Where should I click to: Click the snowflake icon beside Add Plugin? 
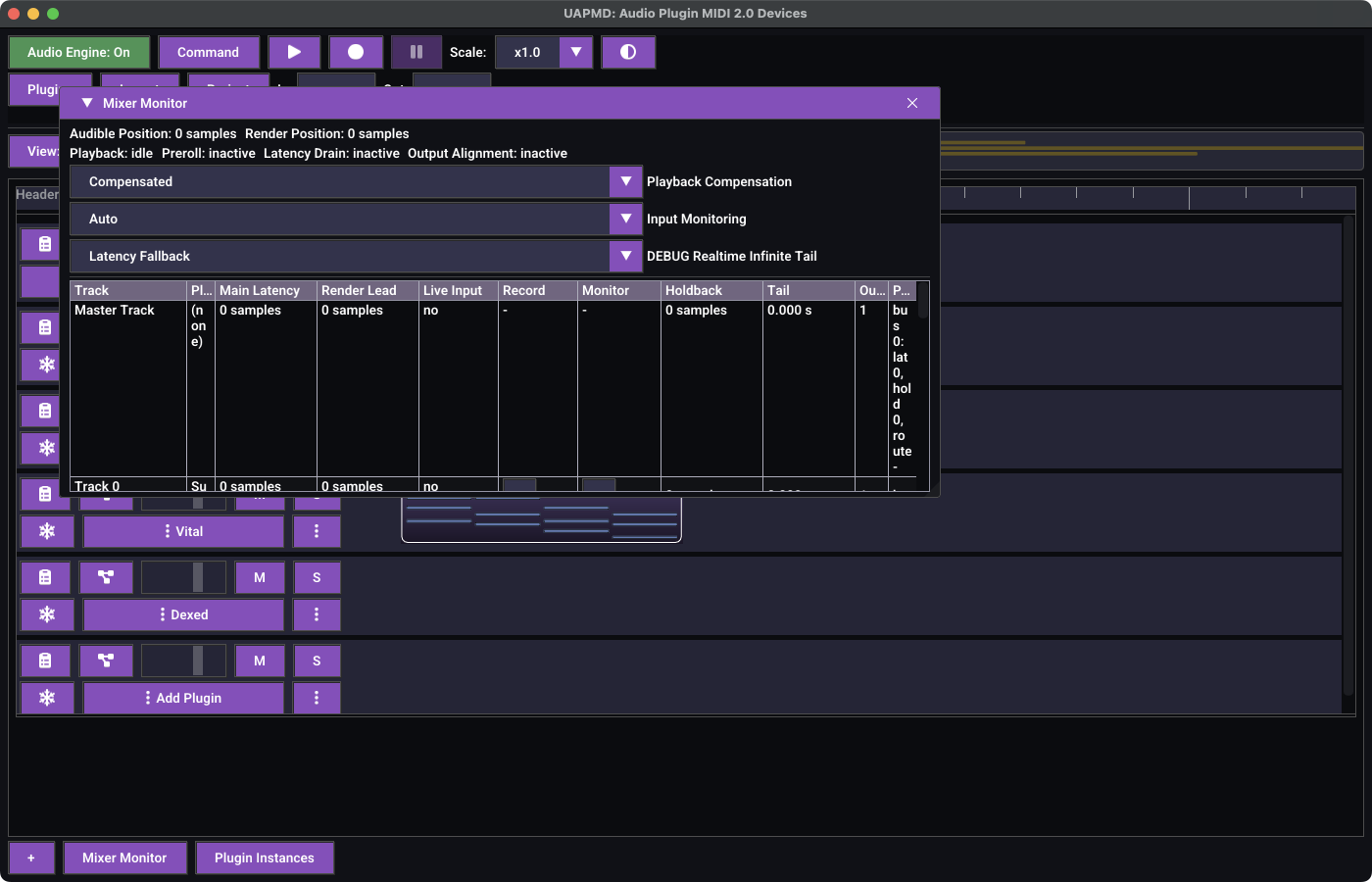click(47, 698)
